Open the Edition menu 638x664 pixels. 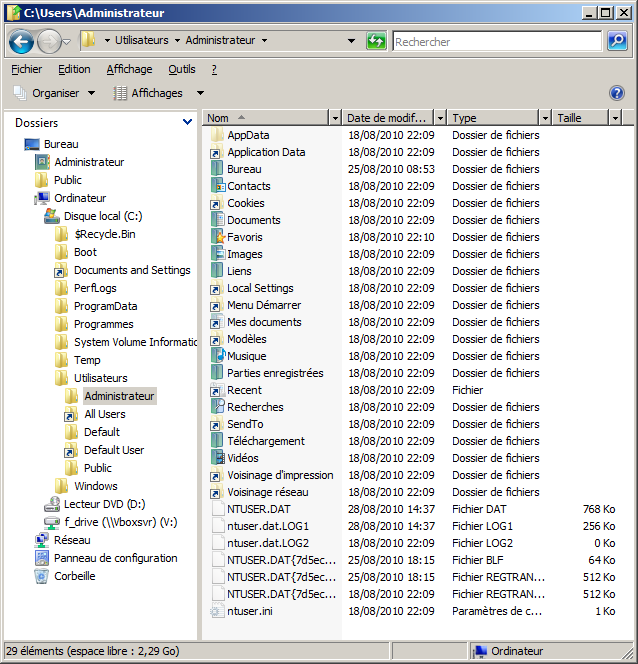coord(74,69)
